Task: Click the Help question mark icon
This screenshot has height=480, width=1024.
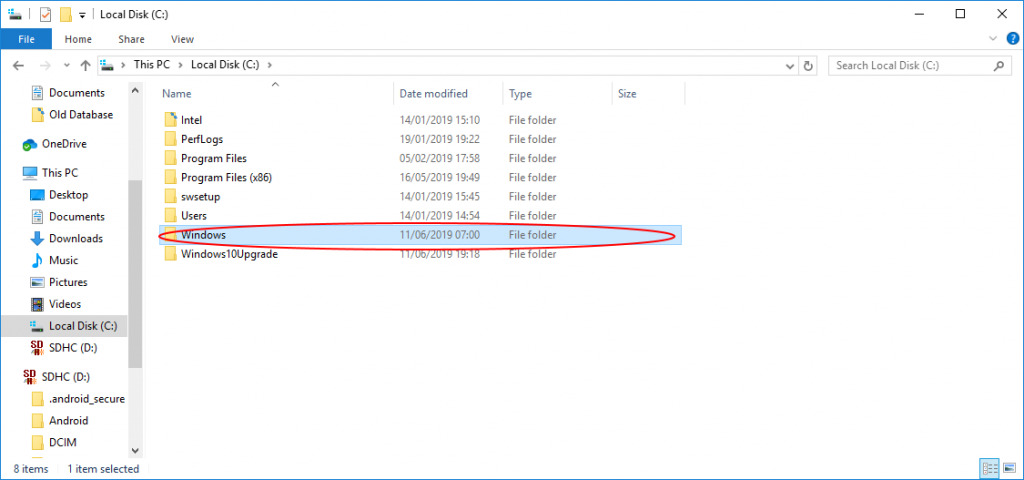Action: point(1013,39)
